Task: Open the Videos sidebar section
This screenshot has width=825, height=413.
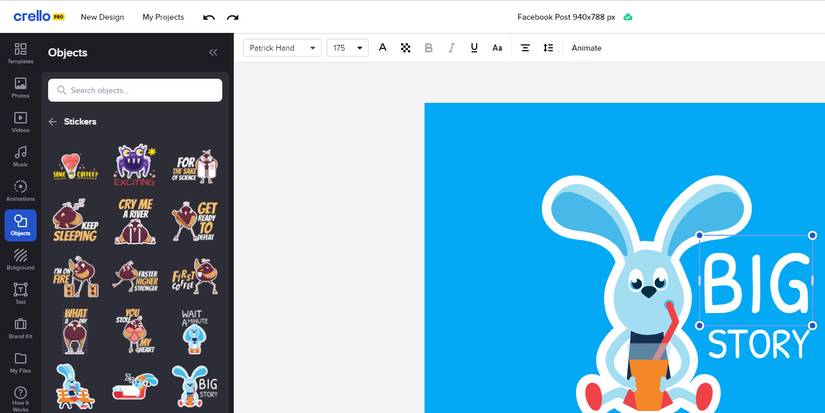Action: click(21, 122)
